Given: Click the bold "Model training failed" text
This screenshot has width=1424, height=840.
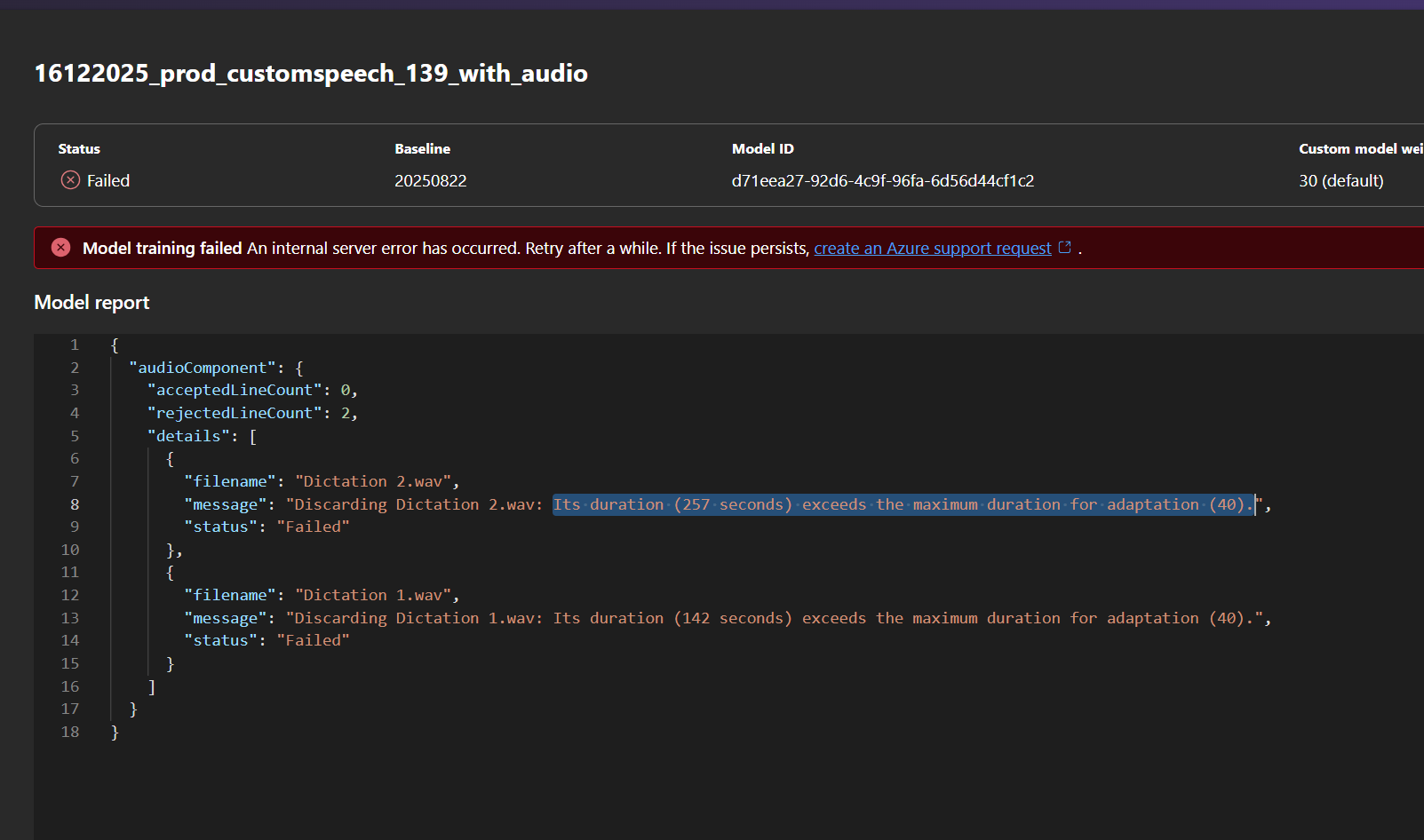Looking at the screenshot, I should (163, 249).
